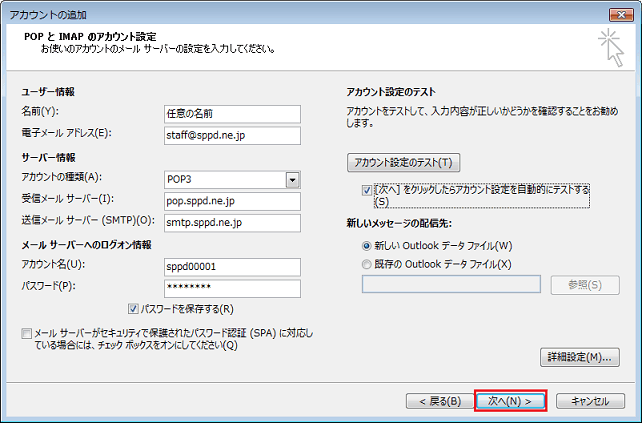Click the アカウント名 field sppd00001

(x=232, y=267)
